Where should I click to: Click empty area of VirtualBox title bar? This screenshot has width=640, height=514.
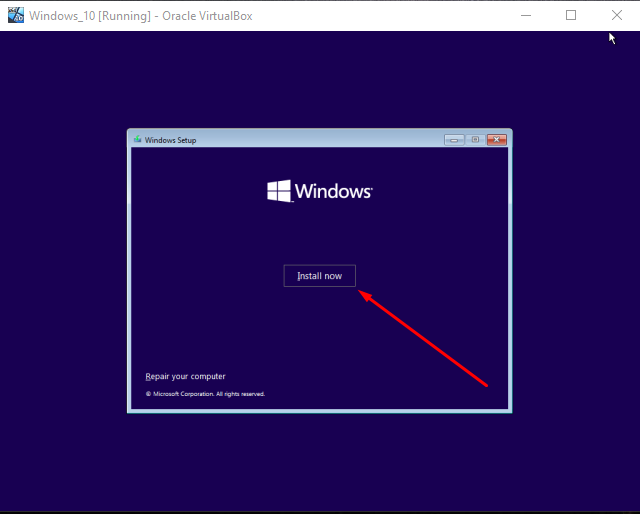pos(400,15)
